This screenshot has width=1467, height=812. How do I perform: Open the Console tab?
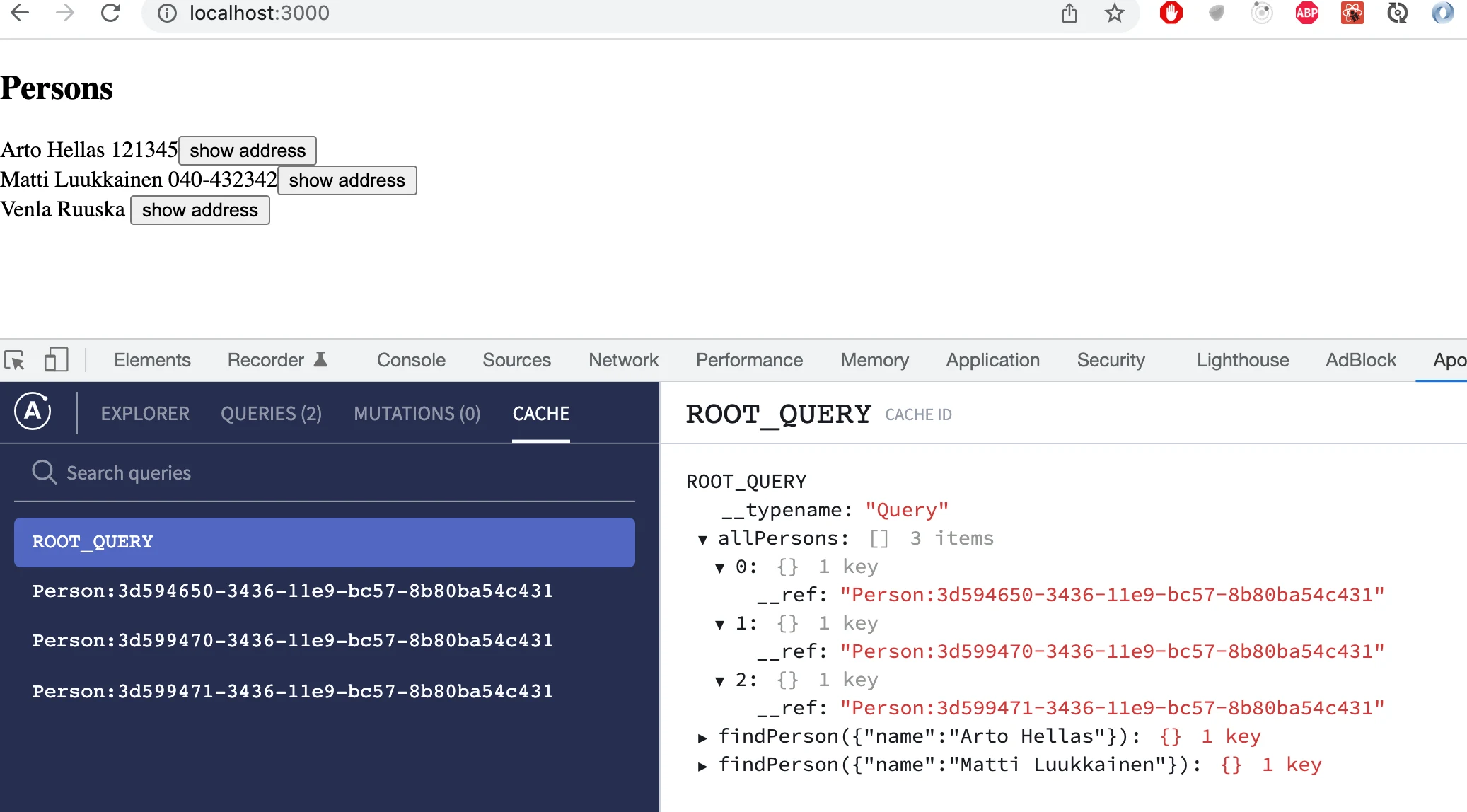click(x=411, y=360)
